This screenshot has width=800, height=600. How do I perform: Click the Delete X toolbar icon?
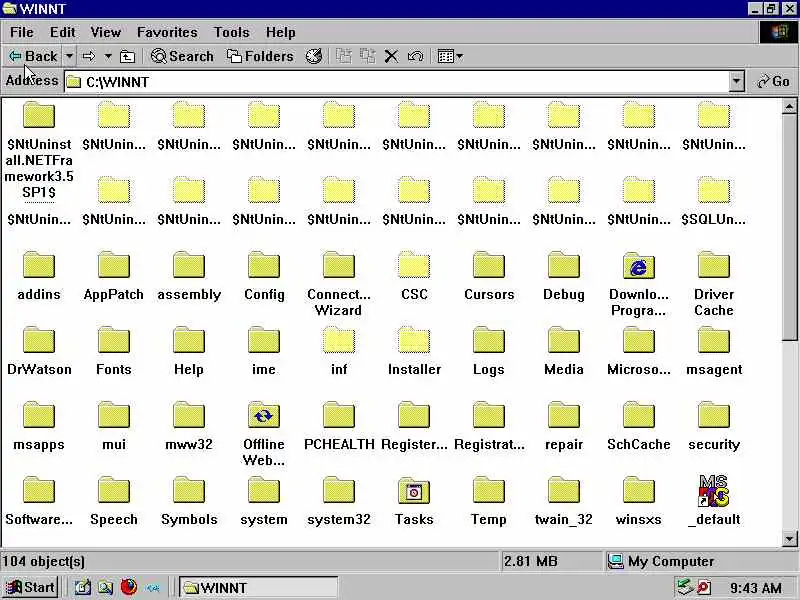[391, 56]
